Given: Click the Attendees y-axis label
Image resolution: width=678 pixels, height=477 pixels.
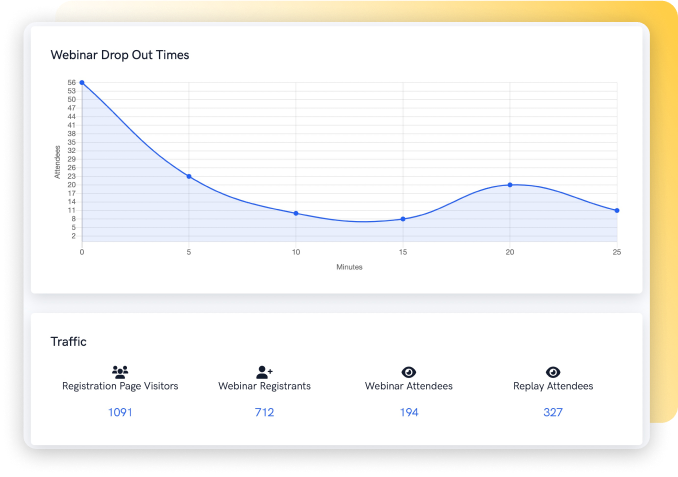Looking at the screenshot, I should (57, 162).
